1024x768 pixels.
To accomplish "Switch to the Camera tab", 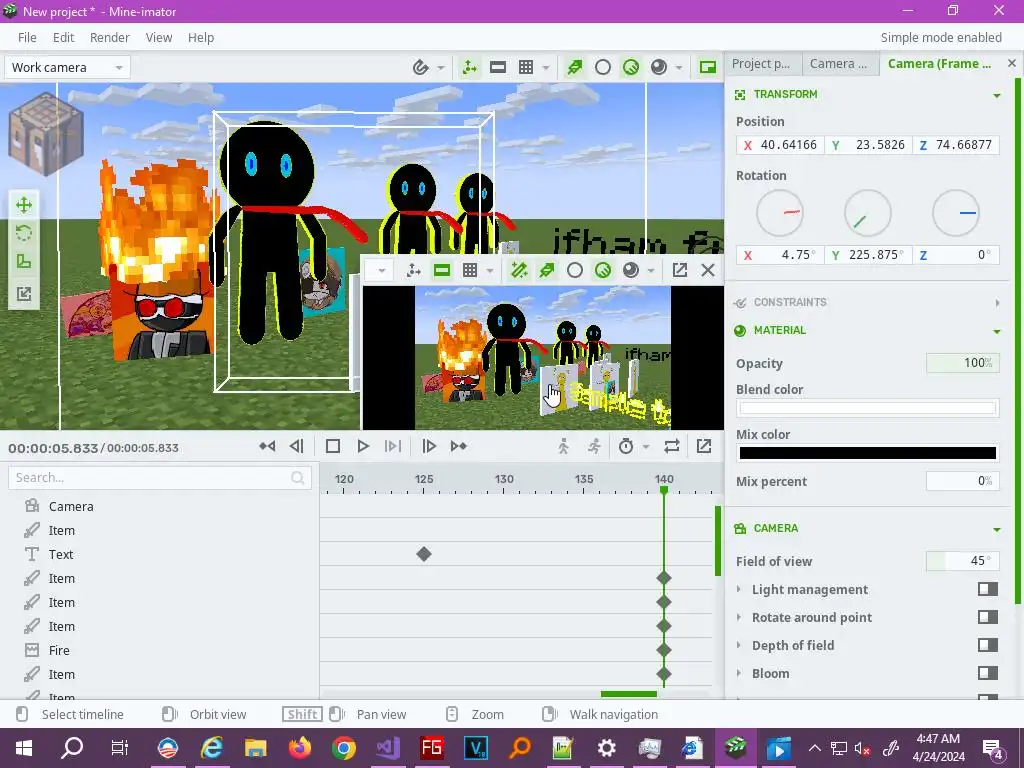I will 840,63.
